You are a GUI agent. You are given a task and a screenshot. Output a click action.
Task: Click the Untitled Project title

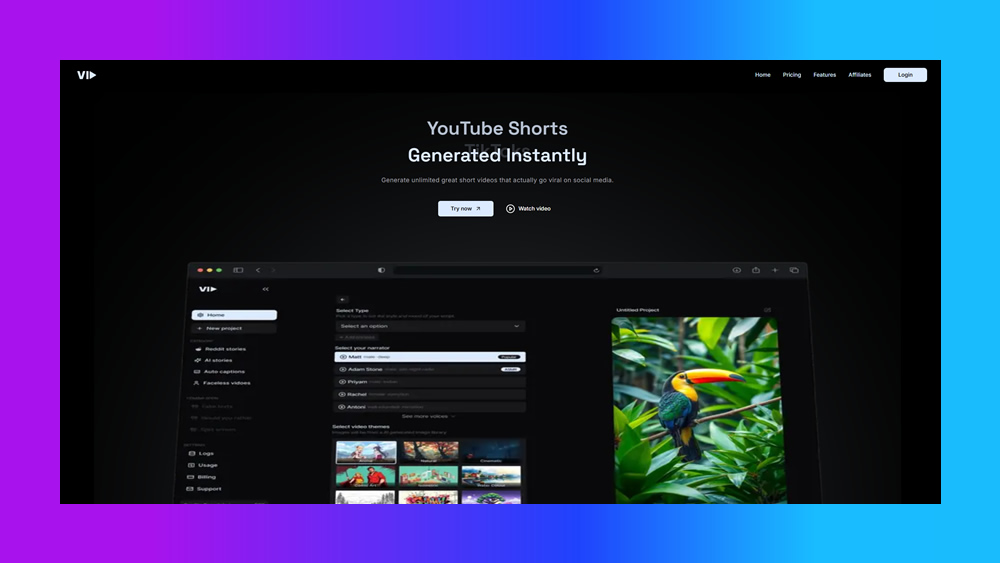click(x=637, y=310)
